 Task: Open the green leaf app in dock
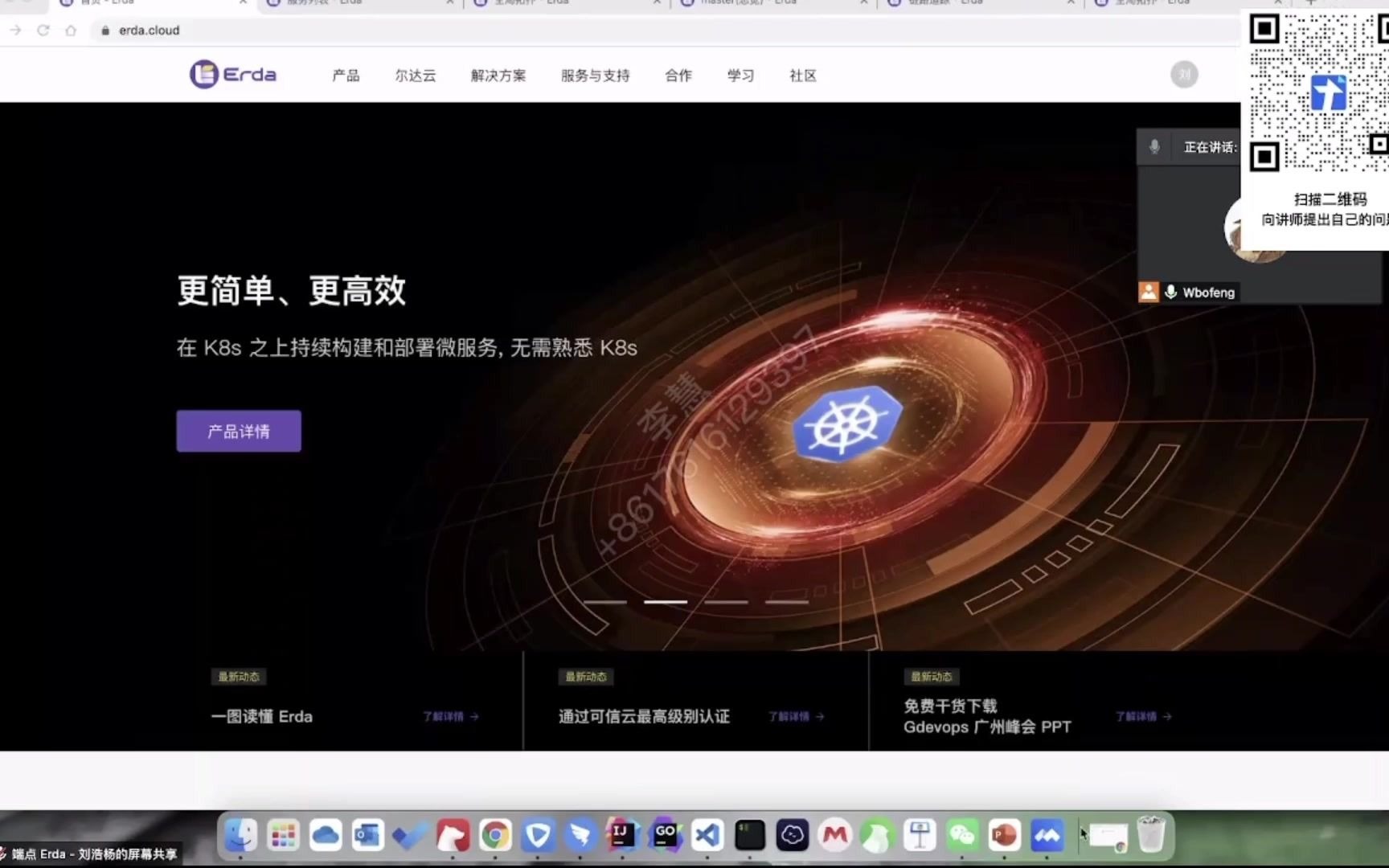click(877, 836)
